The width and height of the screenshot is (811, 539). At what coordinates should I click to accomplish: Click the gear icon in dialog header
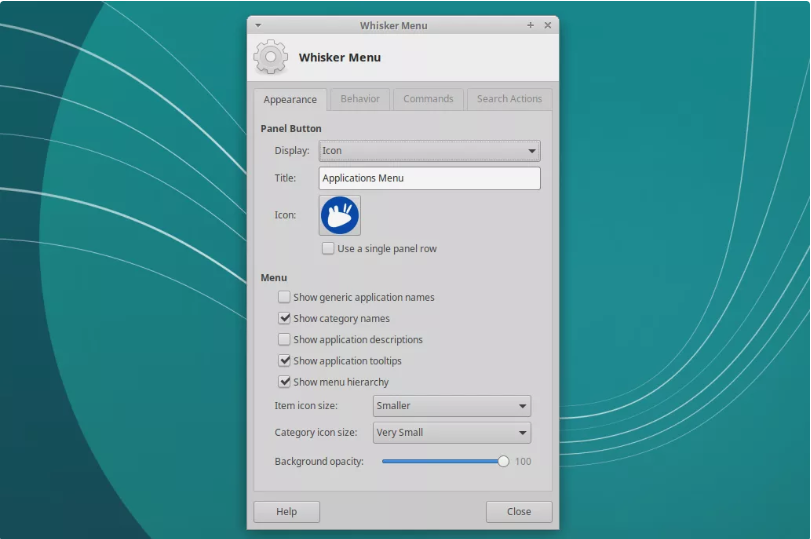pos(271,57)
